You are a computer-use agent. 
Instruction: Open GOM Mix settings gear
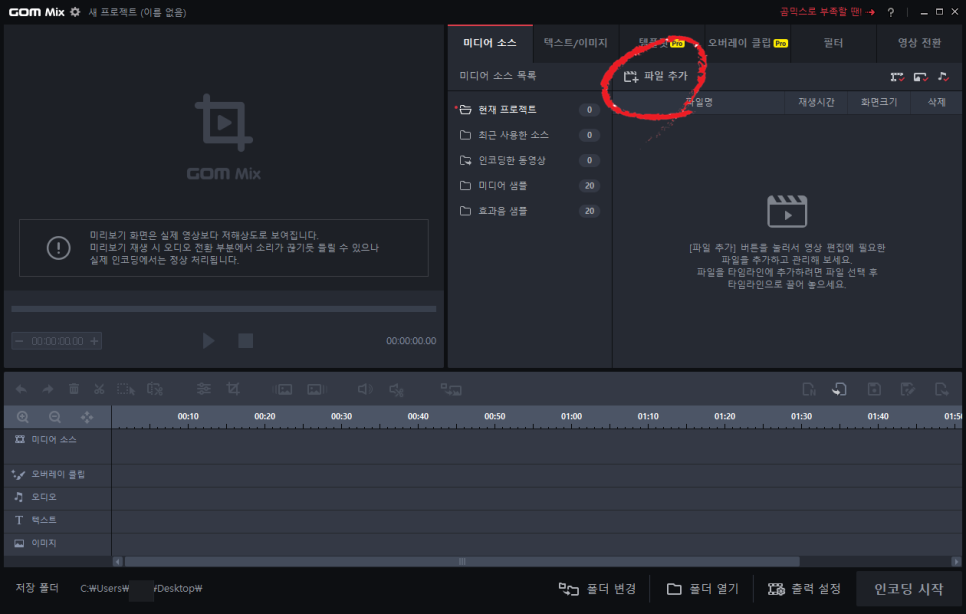[x=75, y=12]
